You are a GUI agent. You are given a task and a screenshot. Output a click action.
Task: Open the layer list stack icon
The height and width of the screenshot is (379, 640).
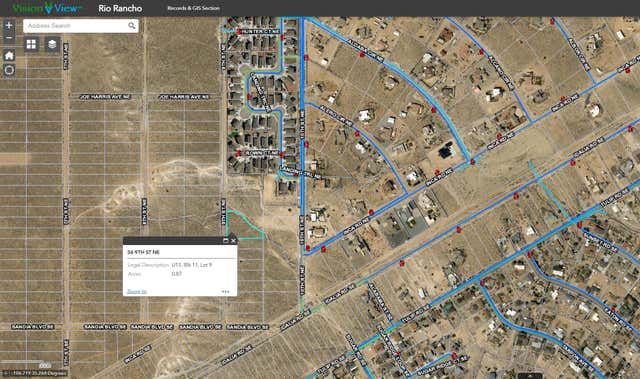tap(52, 44)
